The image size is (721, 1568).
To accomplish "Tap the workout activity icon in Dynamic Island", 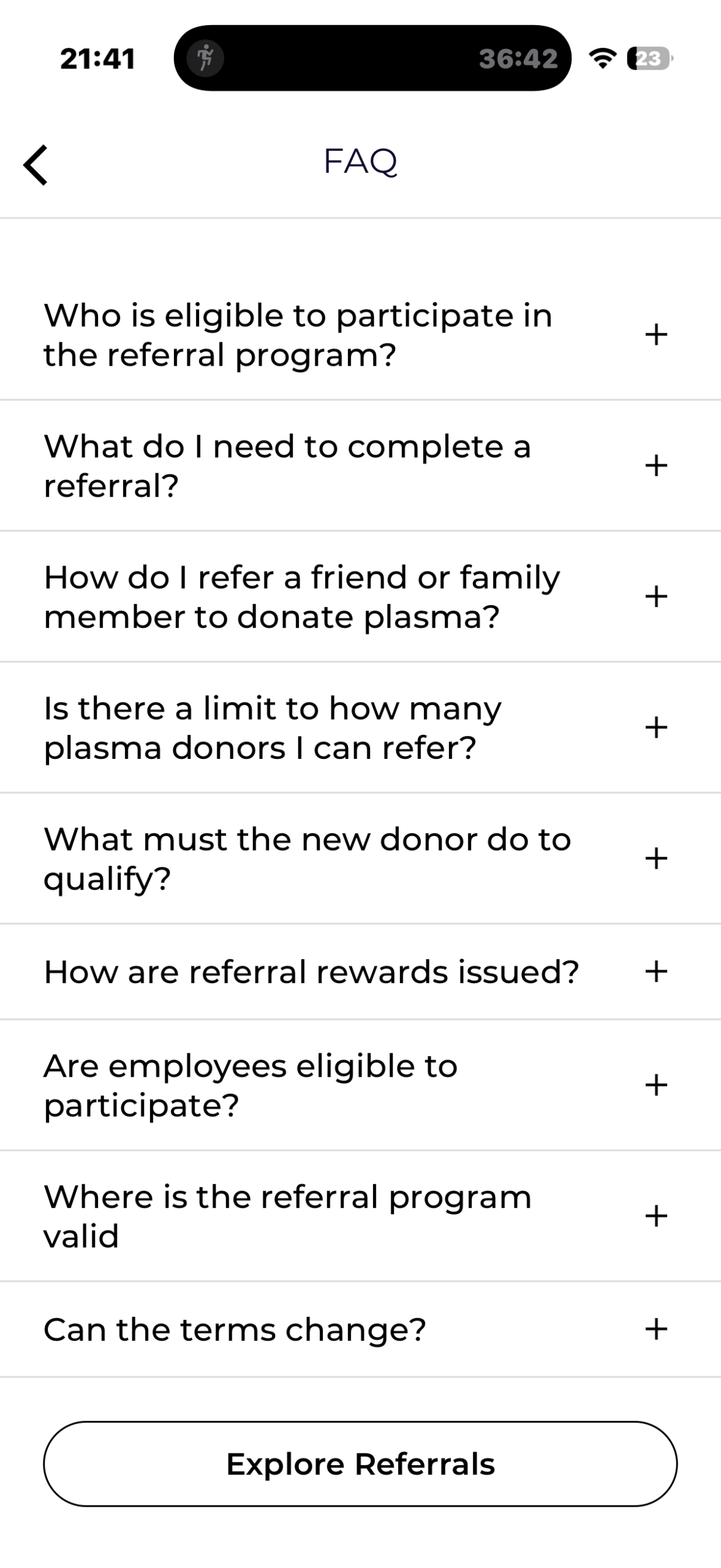I will click(x=205, y=59).
